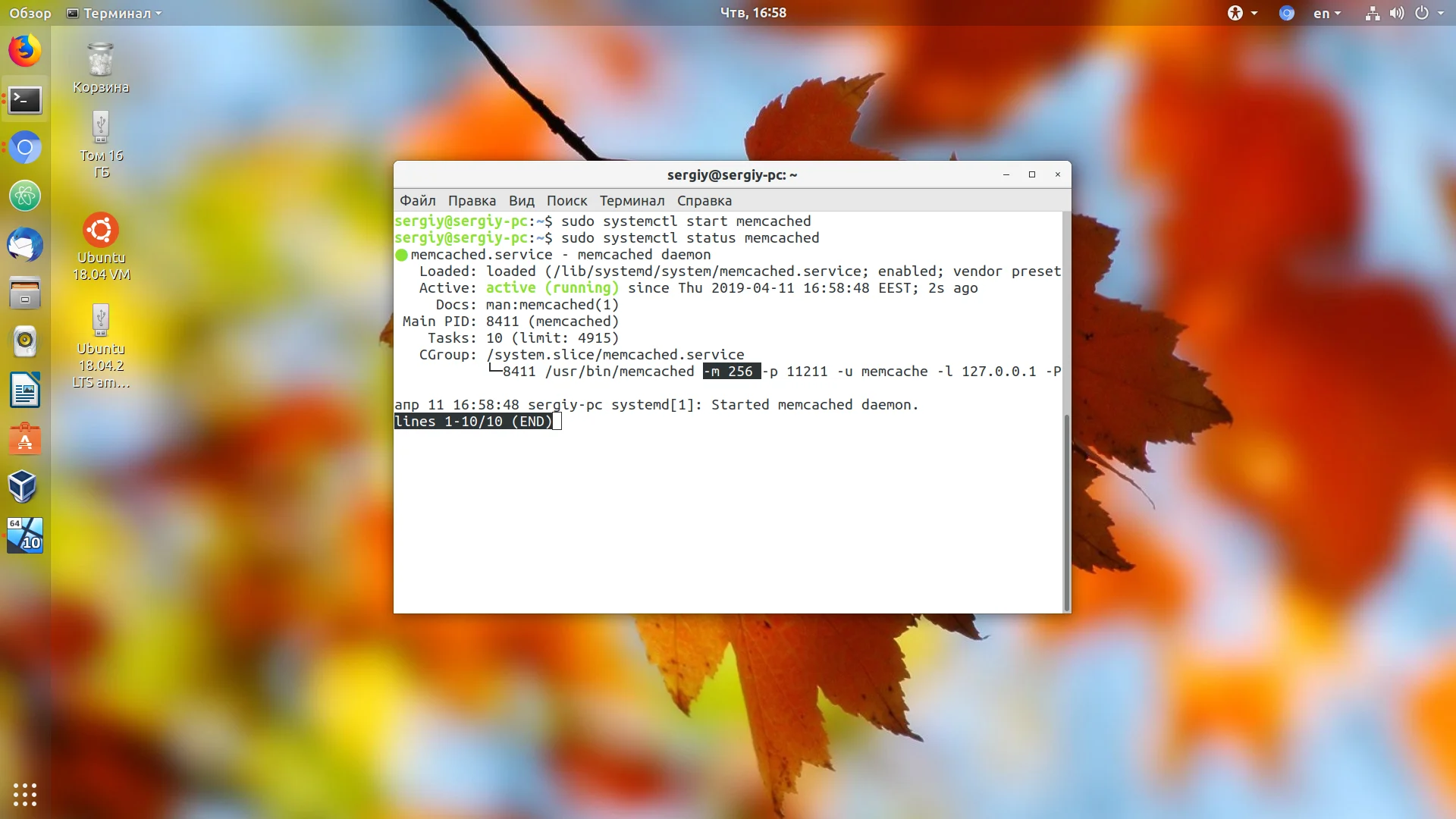This screenshot has width=1456, height=819.
Task: Open Ubuntu Software center icon
Action: click(24, 439)
